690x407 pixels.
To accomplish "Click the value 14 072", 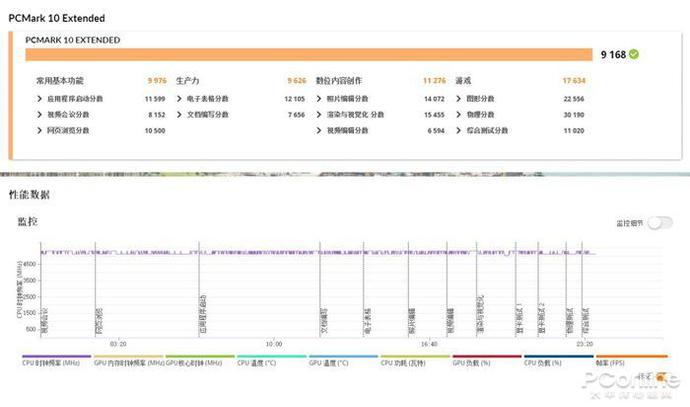I will coord(434,99).
